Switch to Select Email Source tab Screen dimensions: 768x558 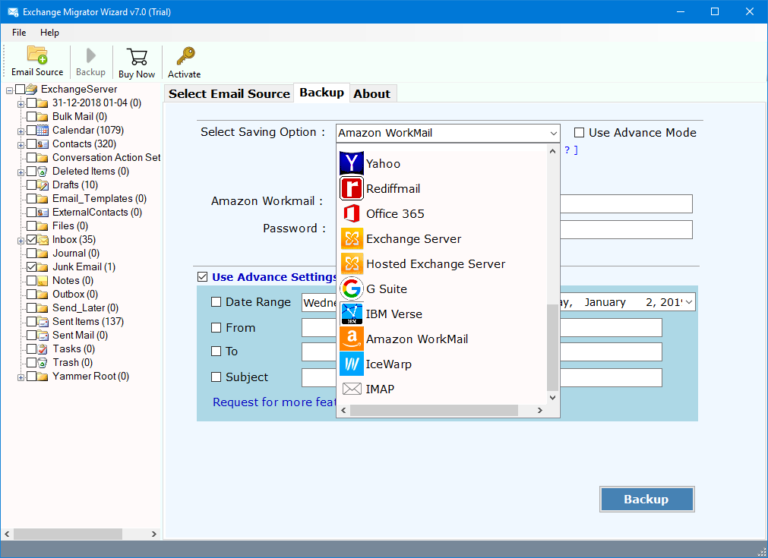pyautogui.click(x=229, y=94)
